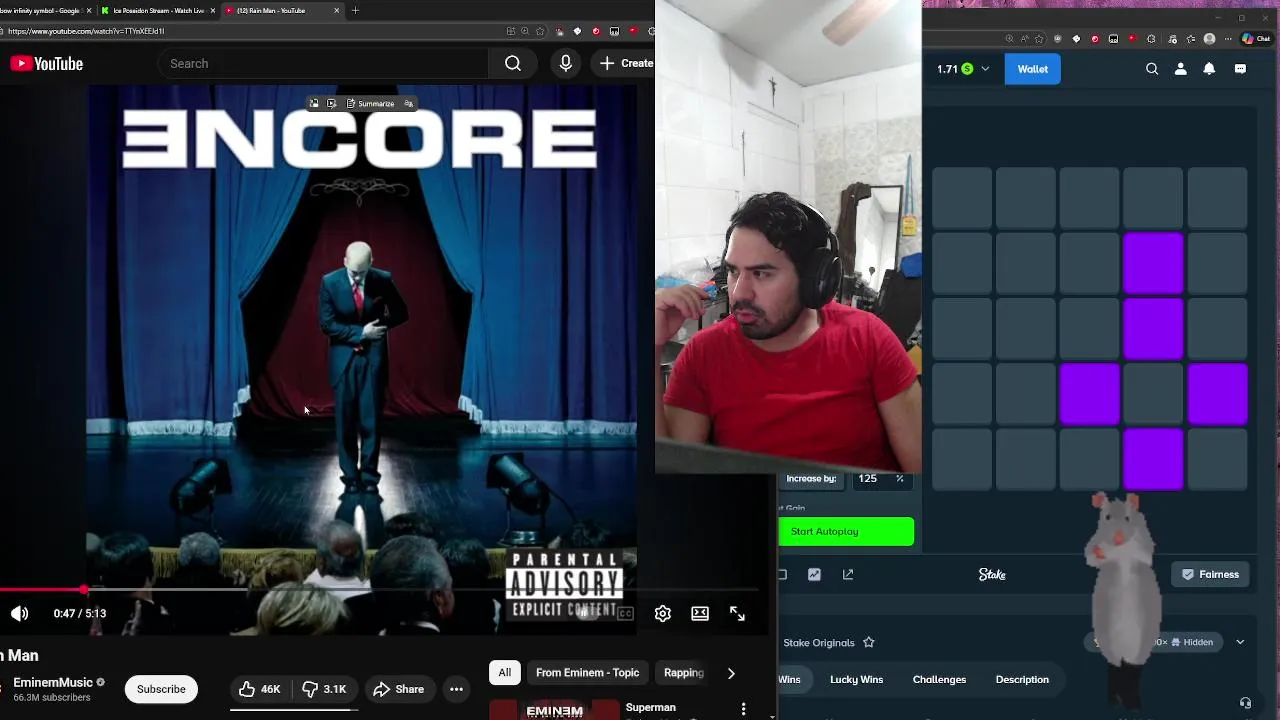1280x720 pixels.
Task: Open Edge settings and more ellipsis
Action: [x=1228, y=39]
